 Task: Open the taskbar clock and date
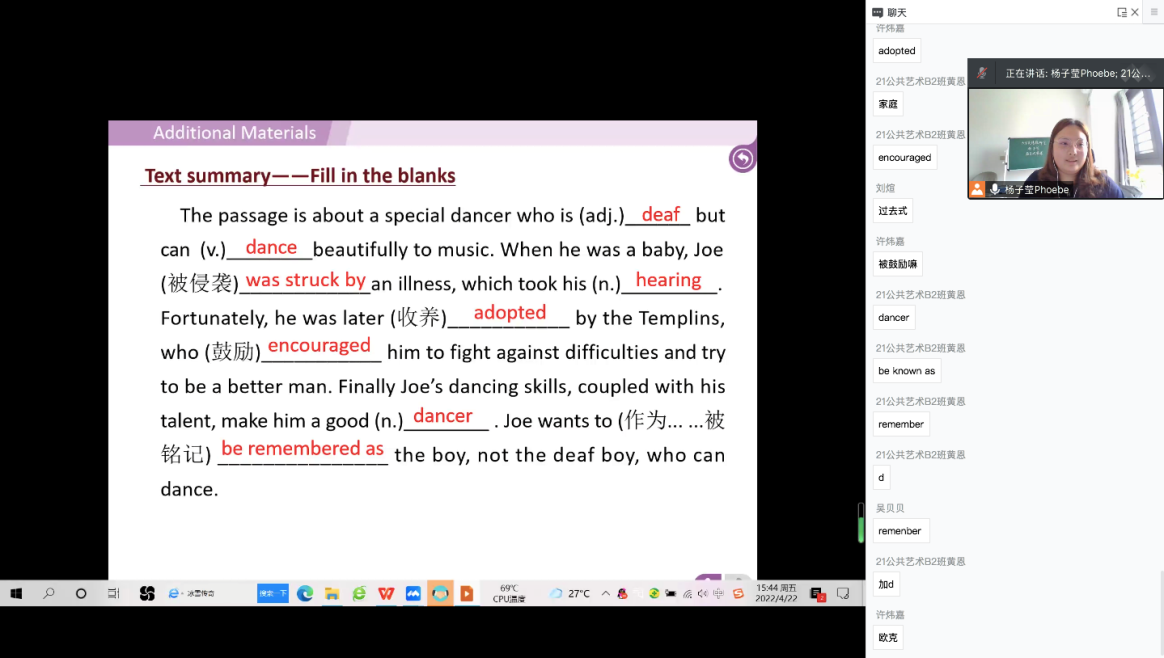pyautogui.click(x=777, y=593)
